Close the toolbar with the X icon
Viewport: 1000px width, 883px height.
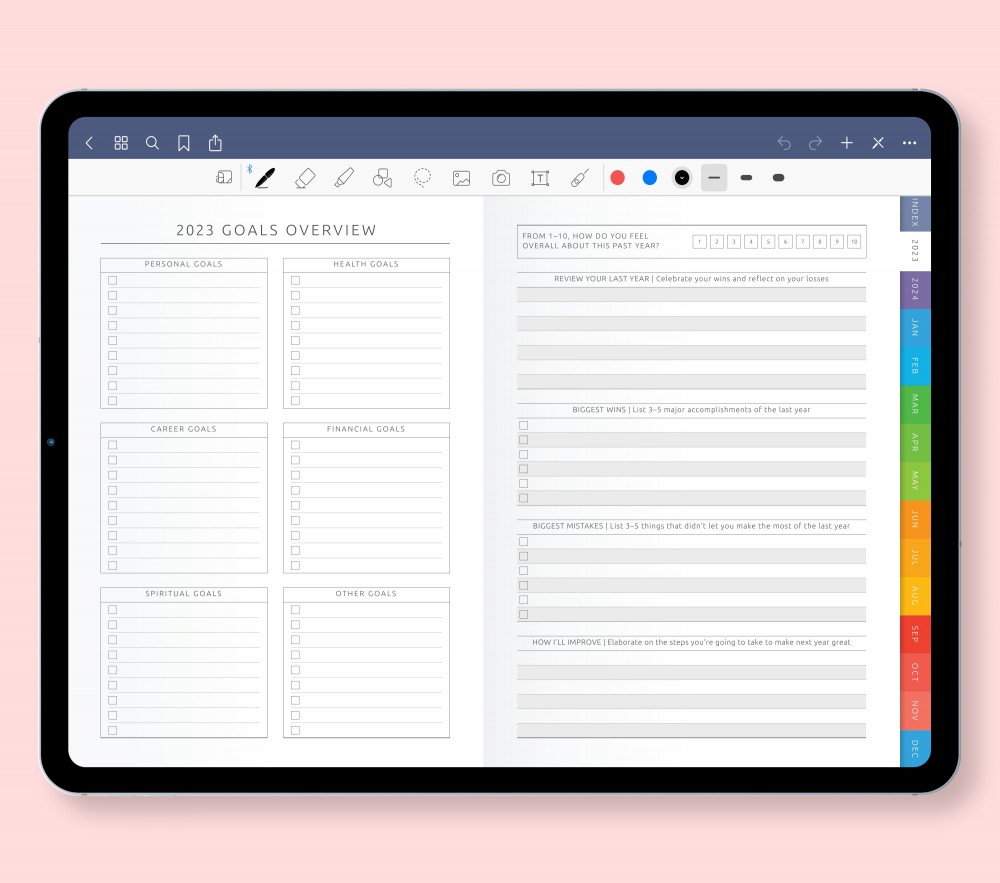tap(878, 143)
